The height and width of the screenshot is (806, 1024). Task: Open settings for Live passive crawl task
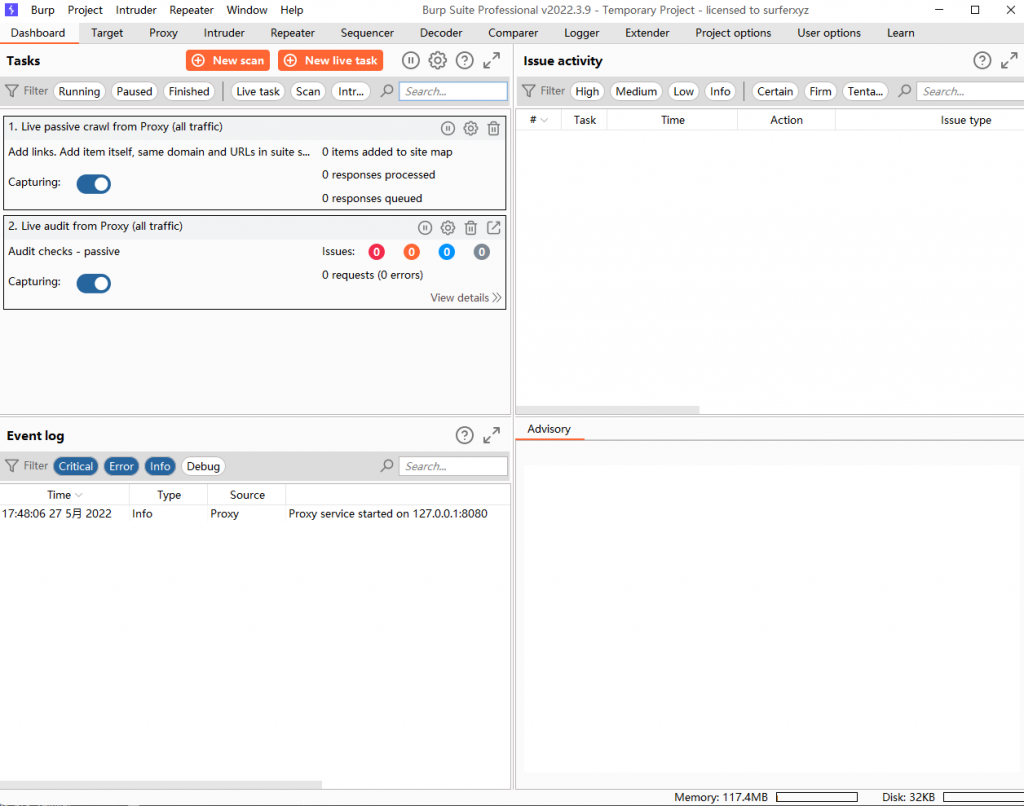(x=470, y=129)
